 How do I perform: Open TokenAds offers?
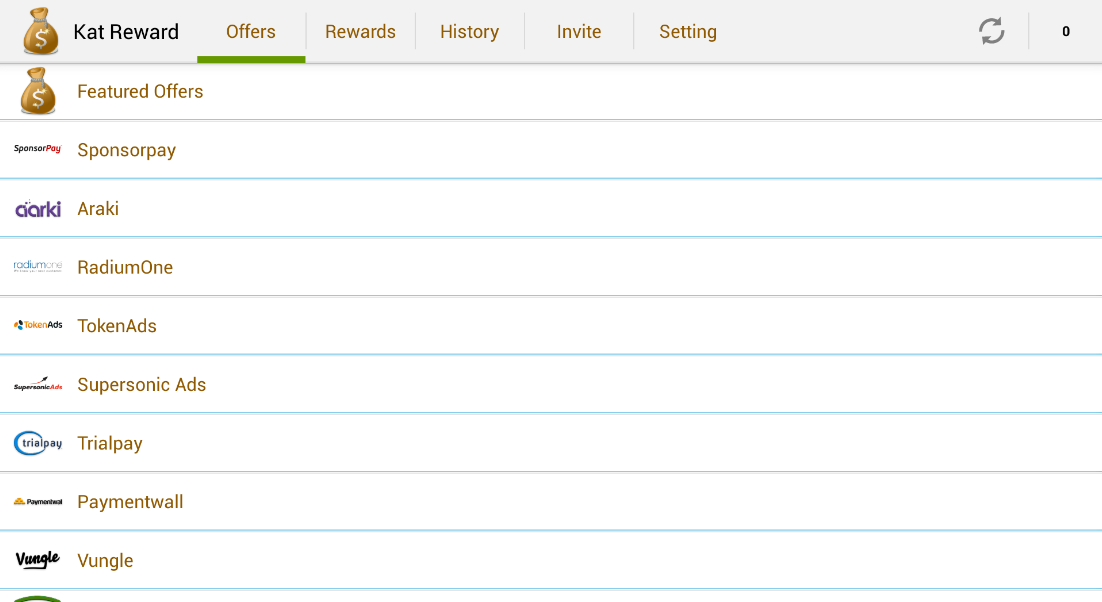(551, 326)
